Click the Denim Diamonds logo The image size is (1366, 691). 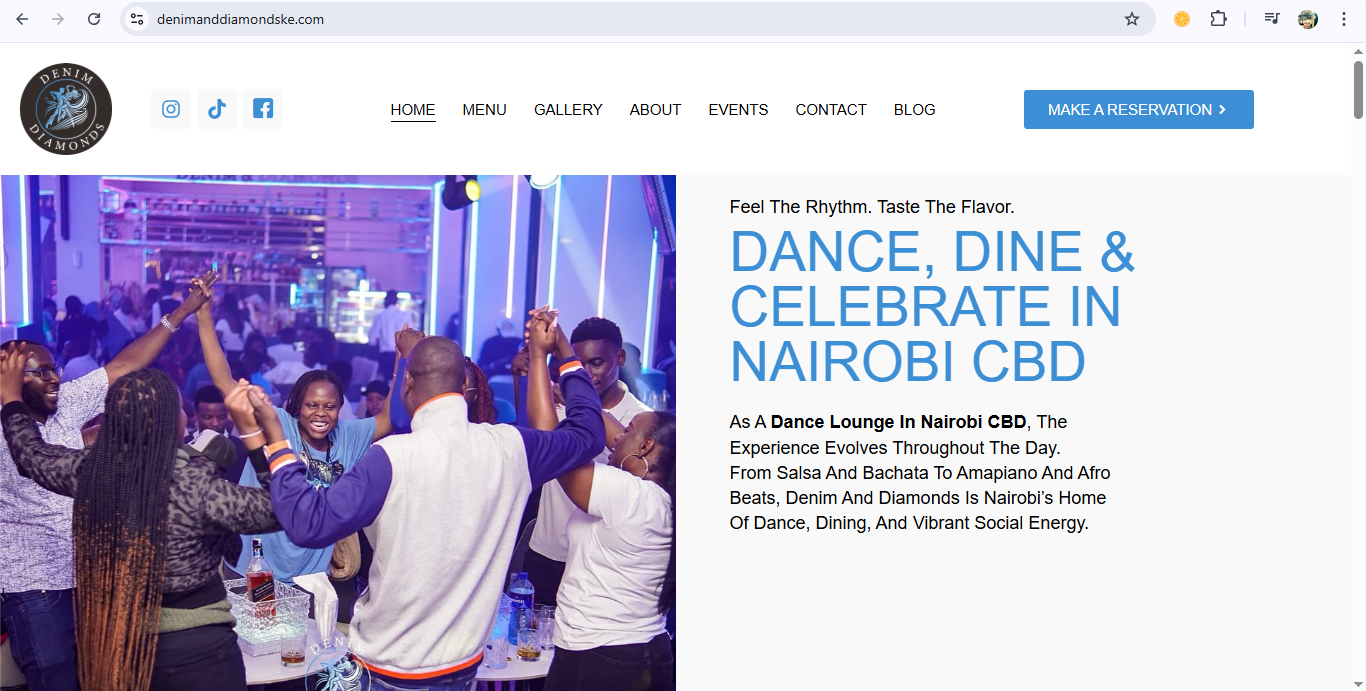(66, 109)
